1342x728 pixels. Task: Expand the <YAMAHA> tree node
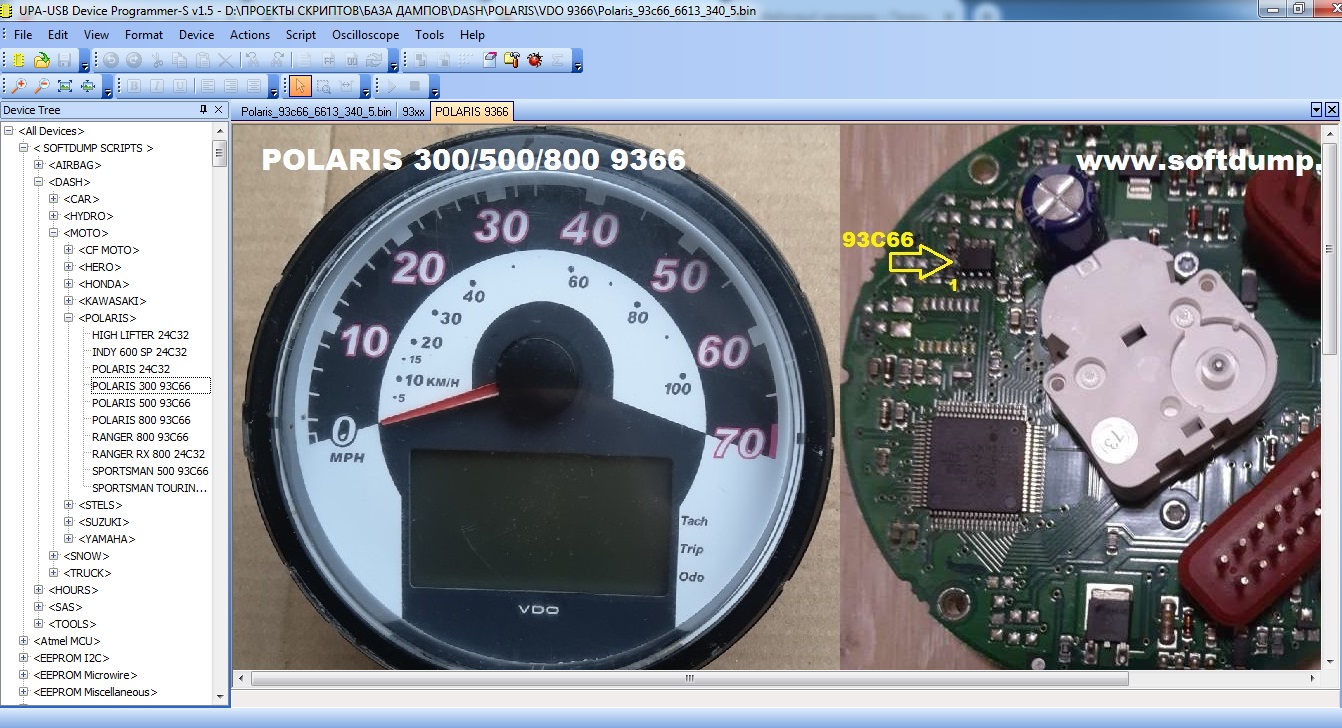[69, 539]
